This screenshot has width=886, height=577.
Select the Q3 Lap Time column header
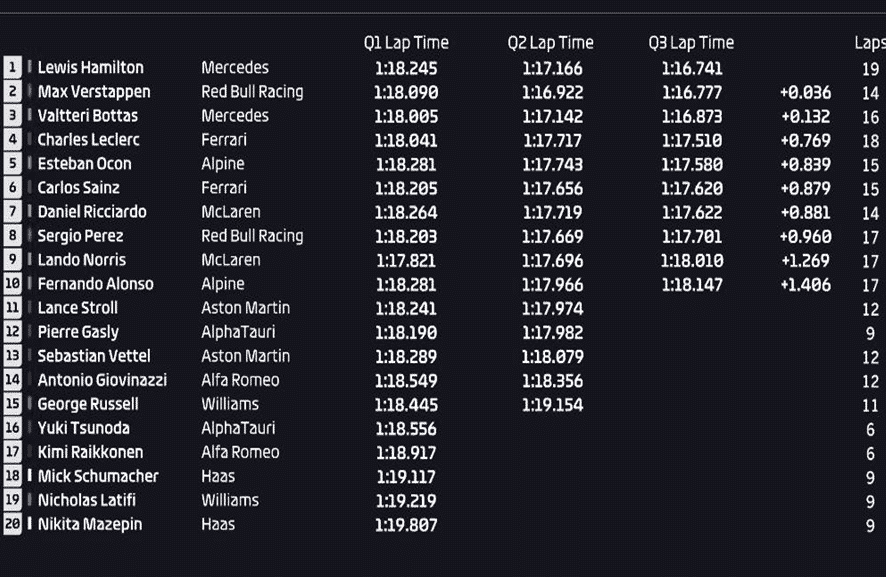point(692,42)
